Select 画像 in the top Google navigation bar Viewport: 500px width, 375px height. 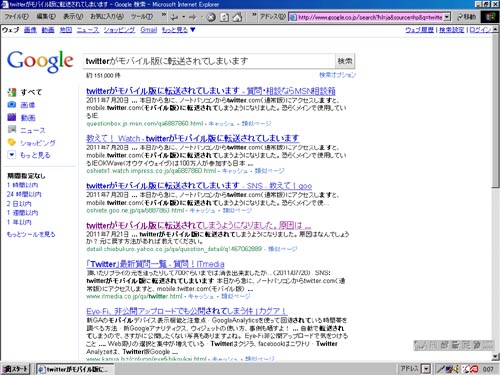click(x=30, y=30)
